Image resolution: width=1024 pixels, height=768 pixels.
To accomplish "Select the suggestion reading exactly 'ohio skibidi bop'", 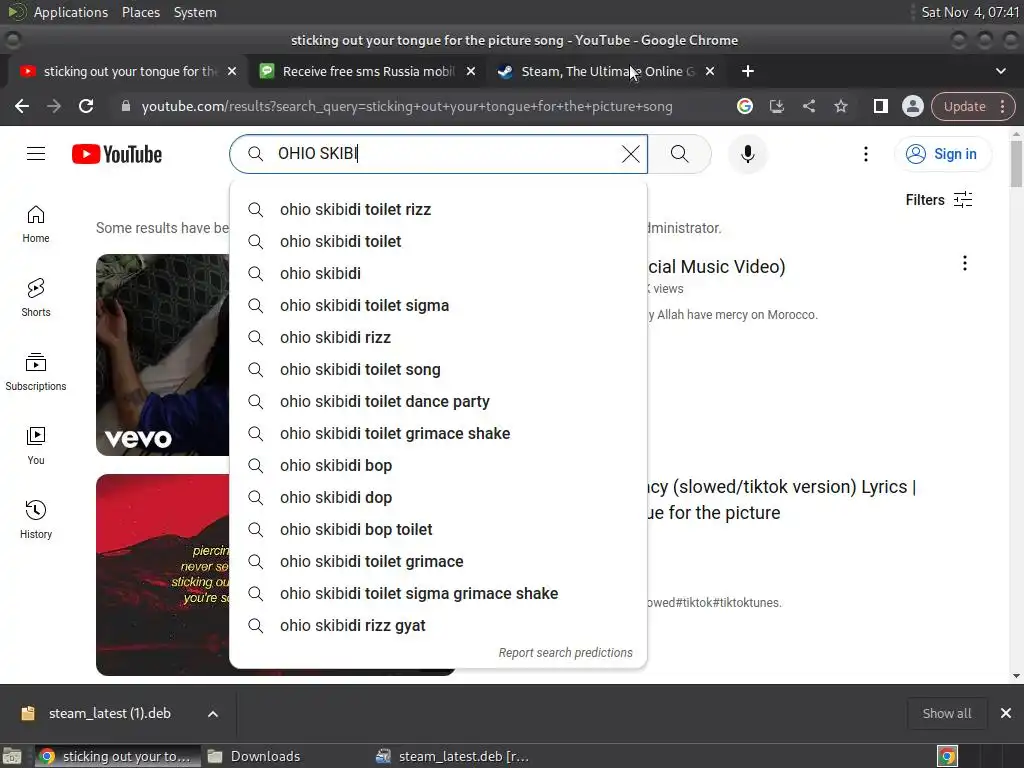I will [438, 466].
